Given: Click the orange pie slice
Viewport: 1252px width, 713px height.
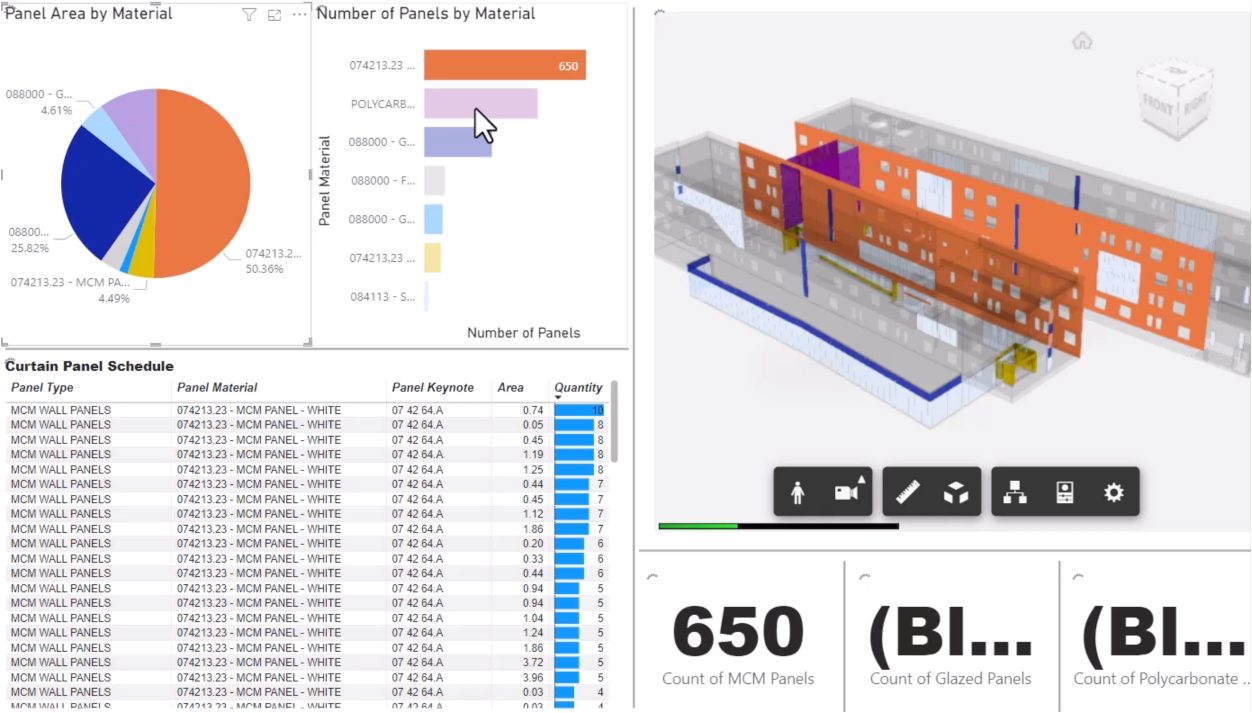Looking at the screenshot, I should pos(205,180).
